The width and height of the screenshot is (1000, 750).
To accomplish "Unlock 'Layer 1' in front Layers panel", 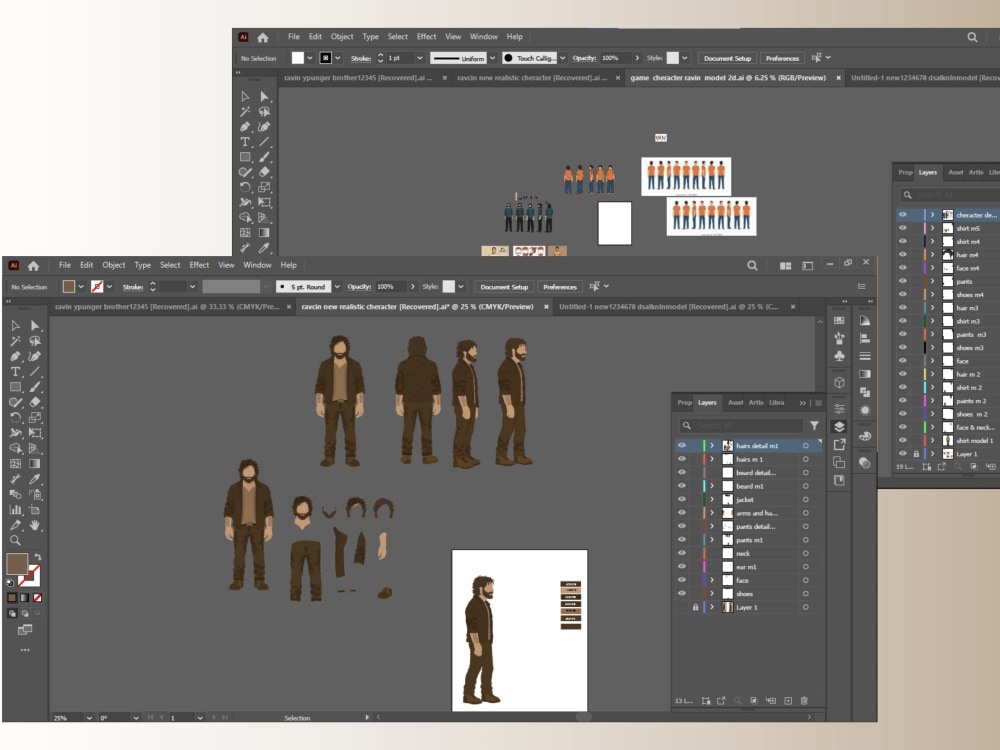I will pyautogui.click(x=695, y=607).
